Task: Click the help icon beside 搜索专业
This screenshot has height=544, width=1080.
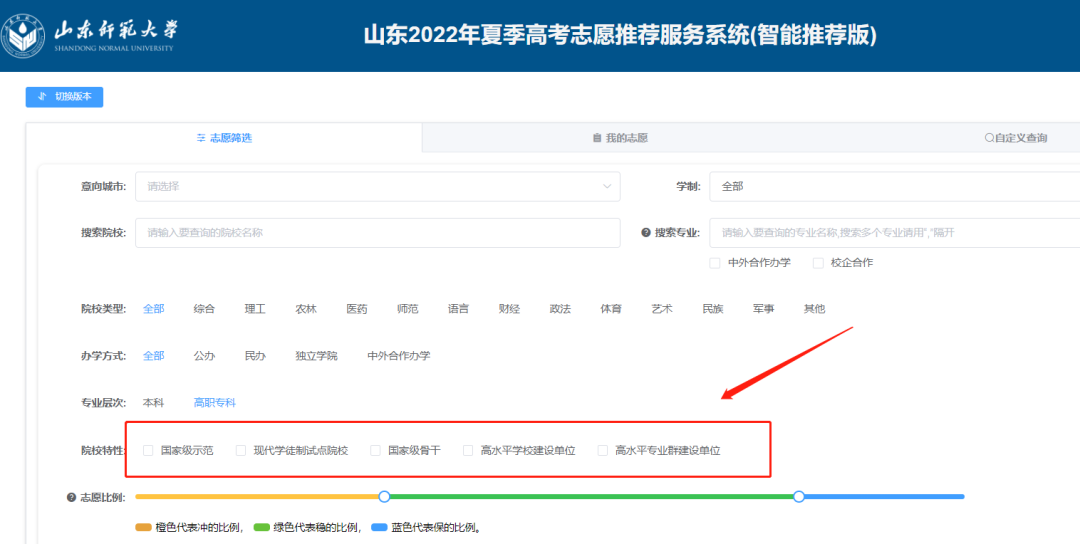Action: coord(645,233)
